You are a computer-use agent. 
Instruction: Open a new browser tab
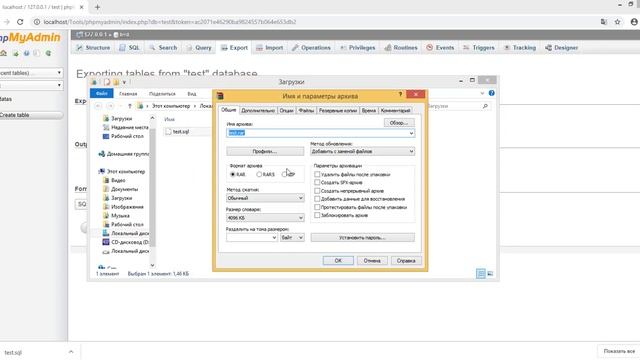click(97, 7)
